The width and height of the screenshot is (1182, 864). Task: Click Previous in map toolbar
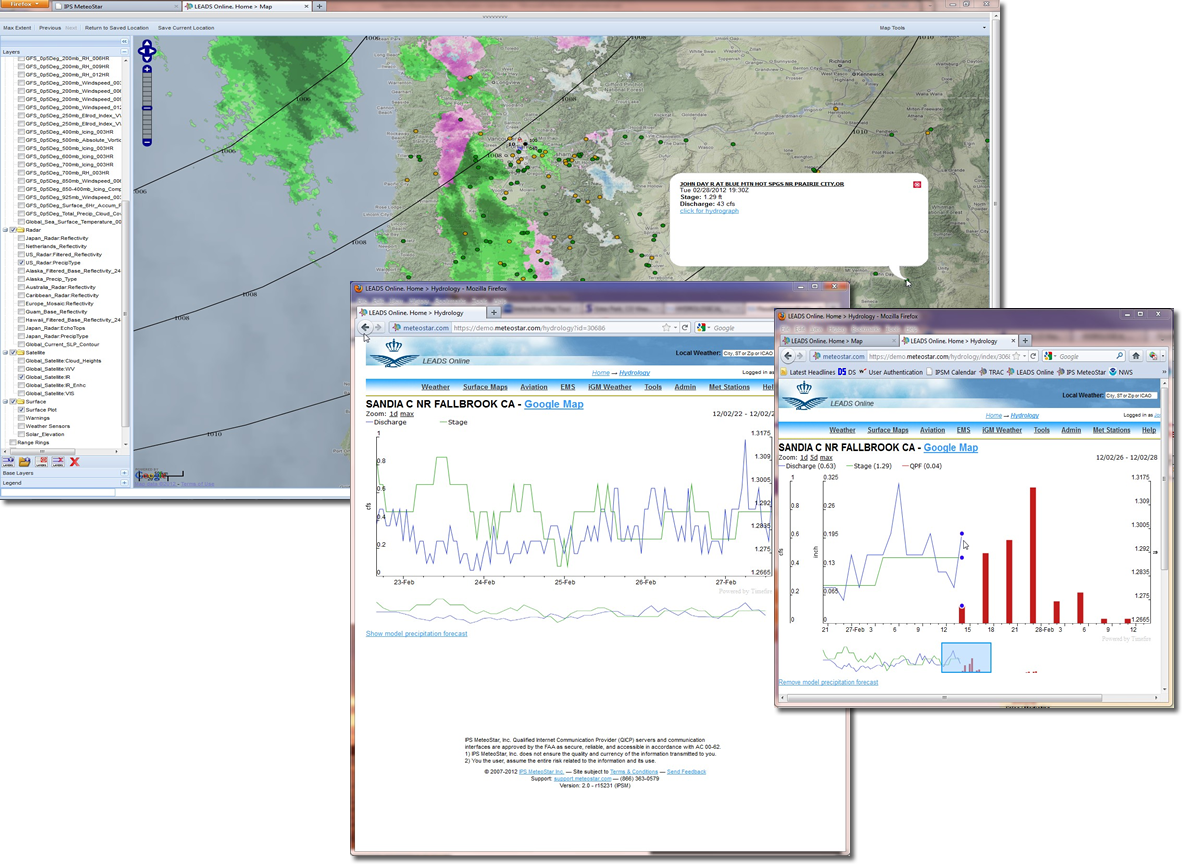click(x=50, y=28)
